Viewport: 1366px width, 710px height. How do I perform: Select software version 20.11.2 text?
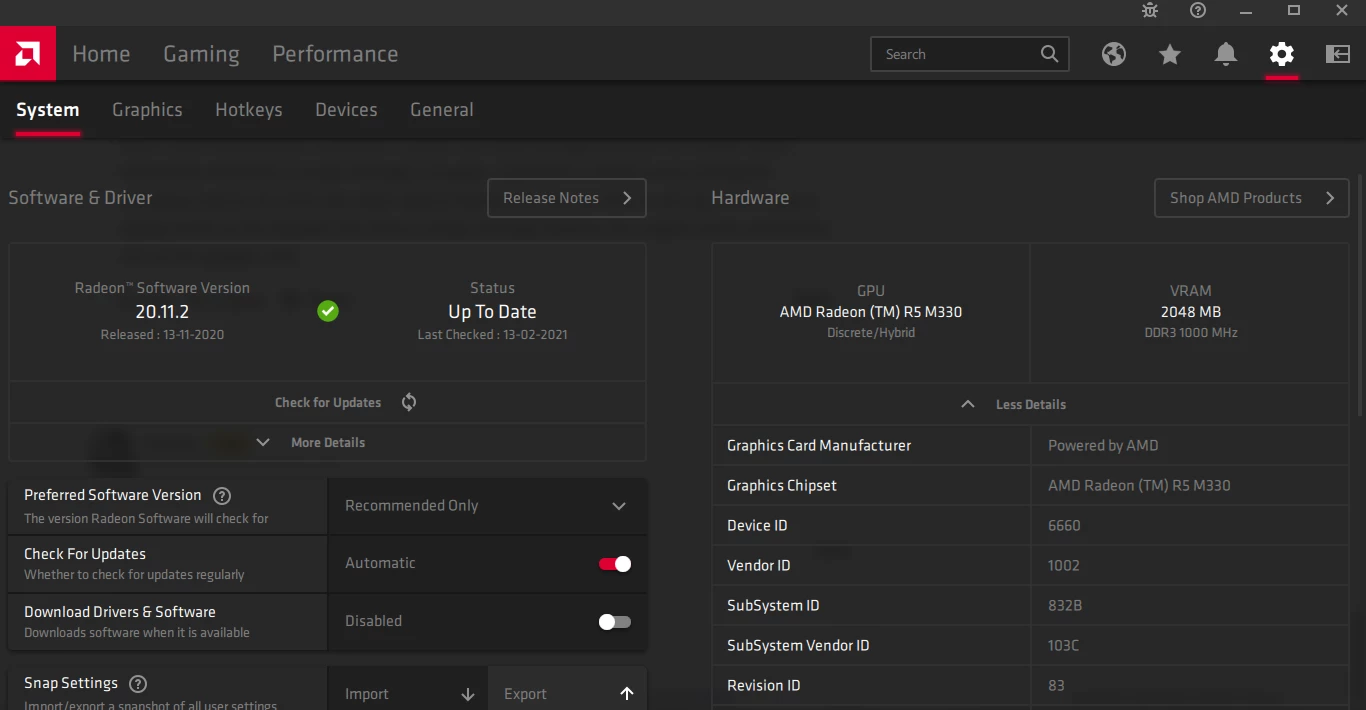(162, 311)
